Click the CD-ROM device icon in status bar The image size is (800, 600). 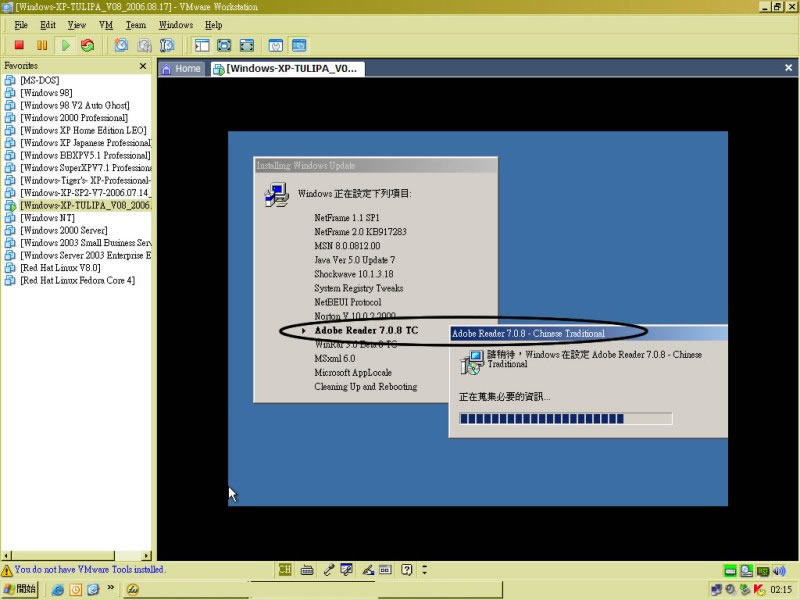[747, 570]
